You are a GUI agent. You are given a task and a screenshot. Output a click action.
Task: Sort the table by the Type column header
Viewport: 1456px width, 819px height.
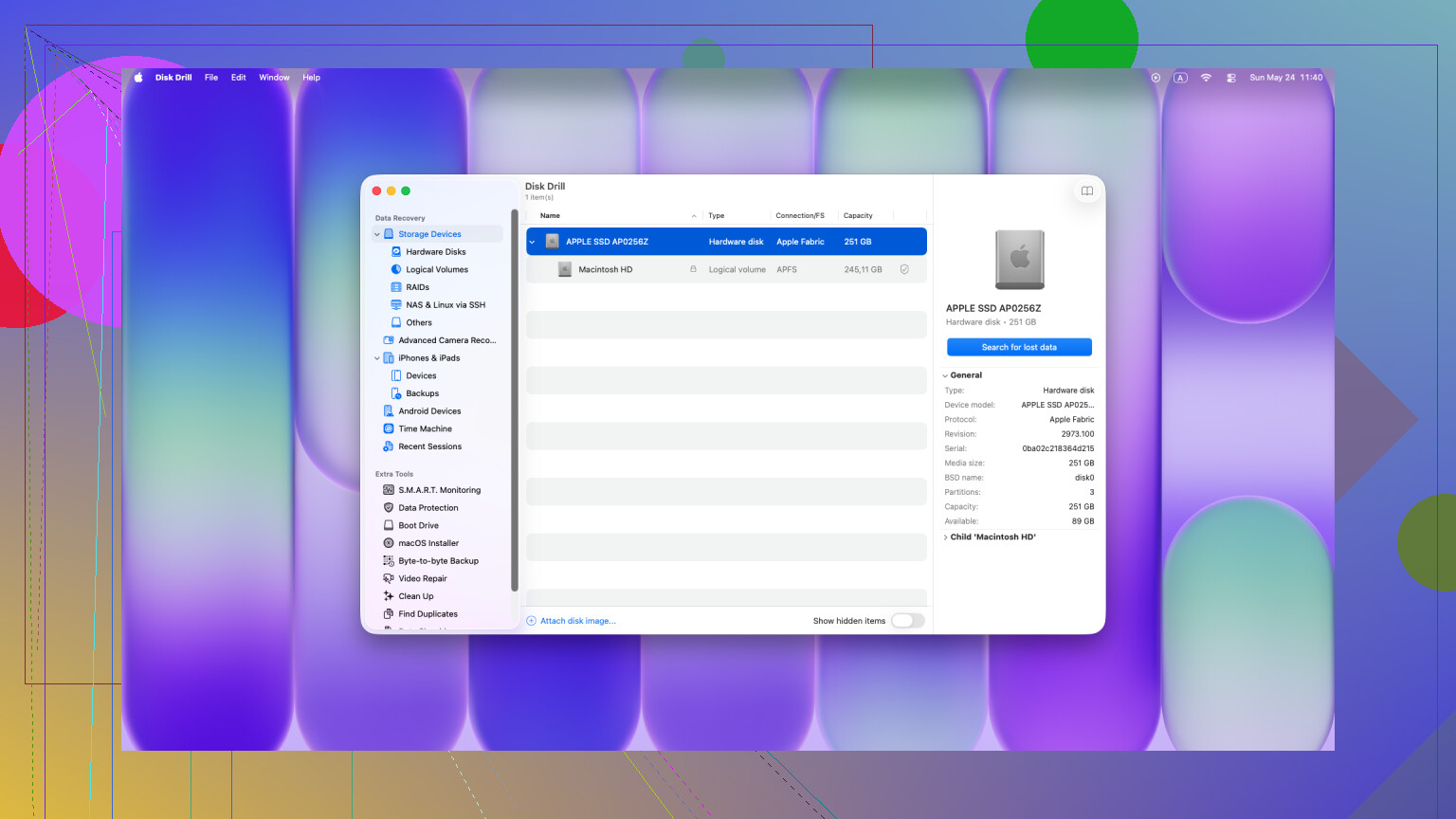[717, 216]
